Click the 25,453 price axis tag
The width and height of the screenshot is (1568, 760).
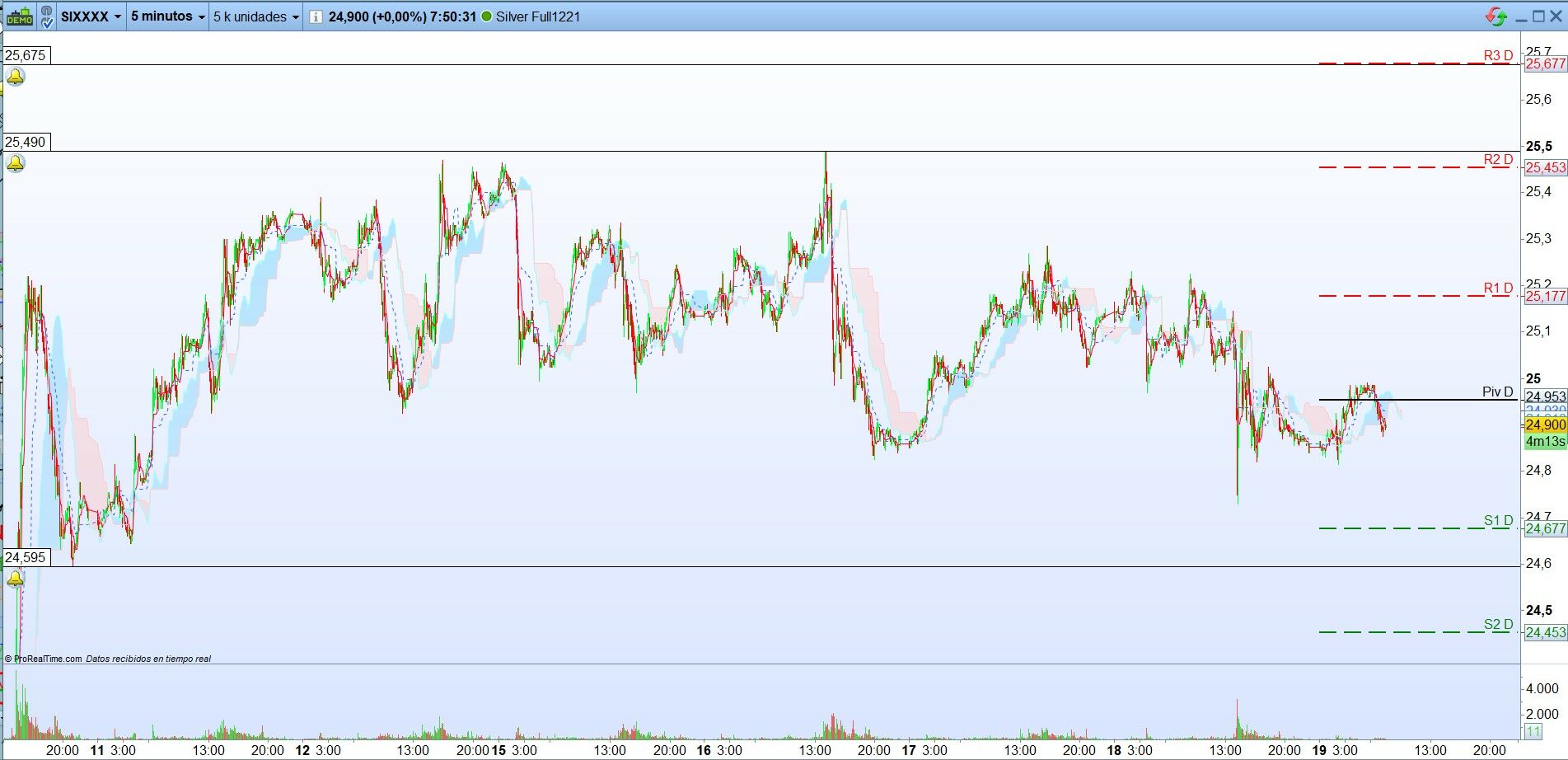(x=1545, y=167)
